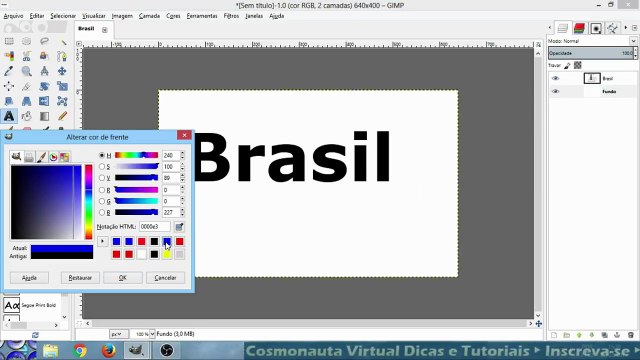The image size is (640, 360).
Task: Switch to CMYK printer color selector tab
Action: (29, 157)
